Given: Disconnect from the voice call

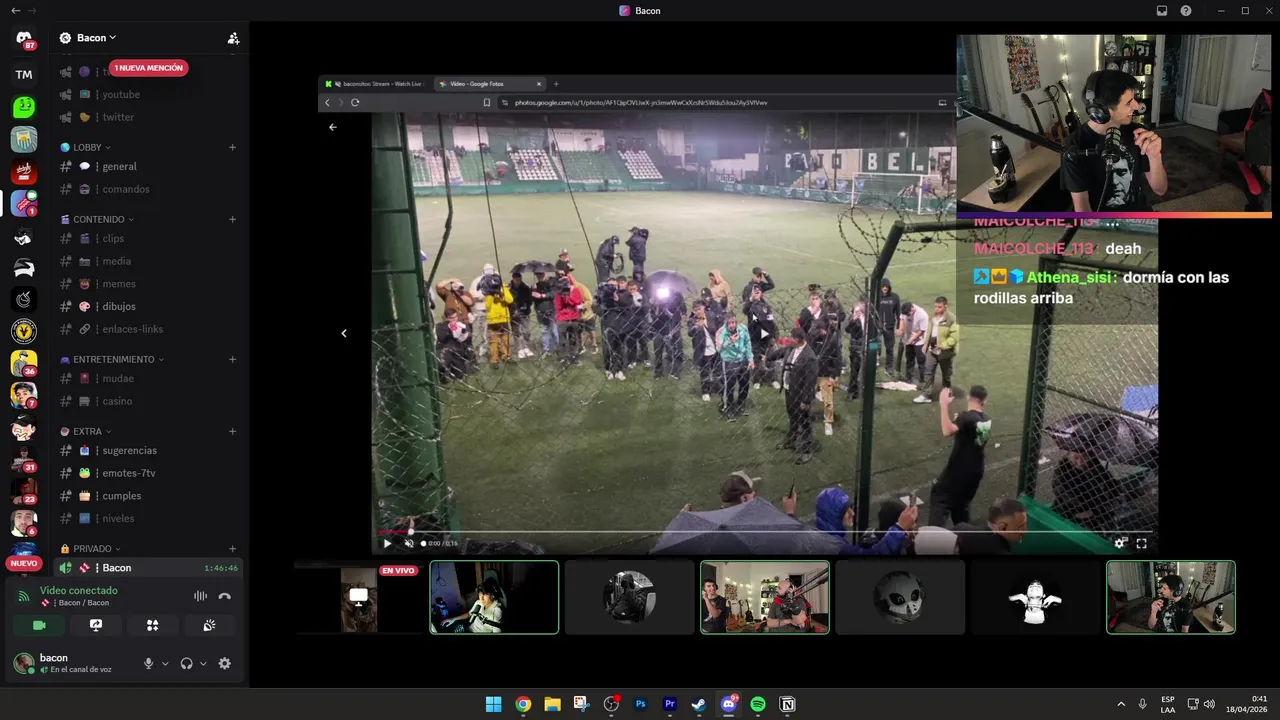Looking at the screenshot, I should (225, 596).
